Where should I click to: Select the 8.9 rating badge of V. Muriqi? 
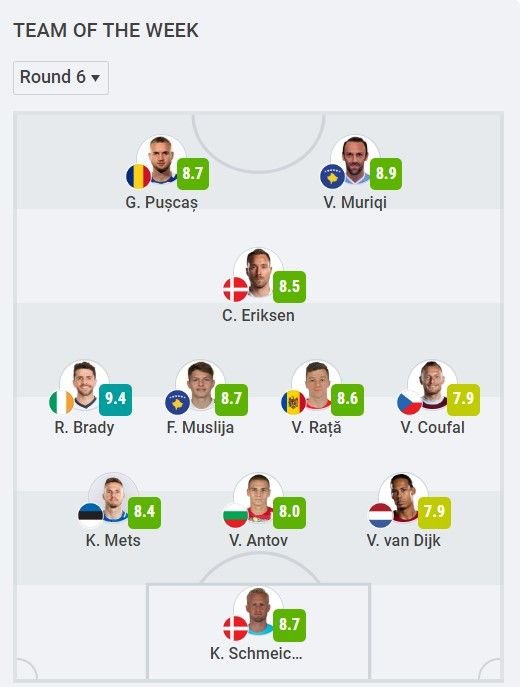tap(386, 174)
